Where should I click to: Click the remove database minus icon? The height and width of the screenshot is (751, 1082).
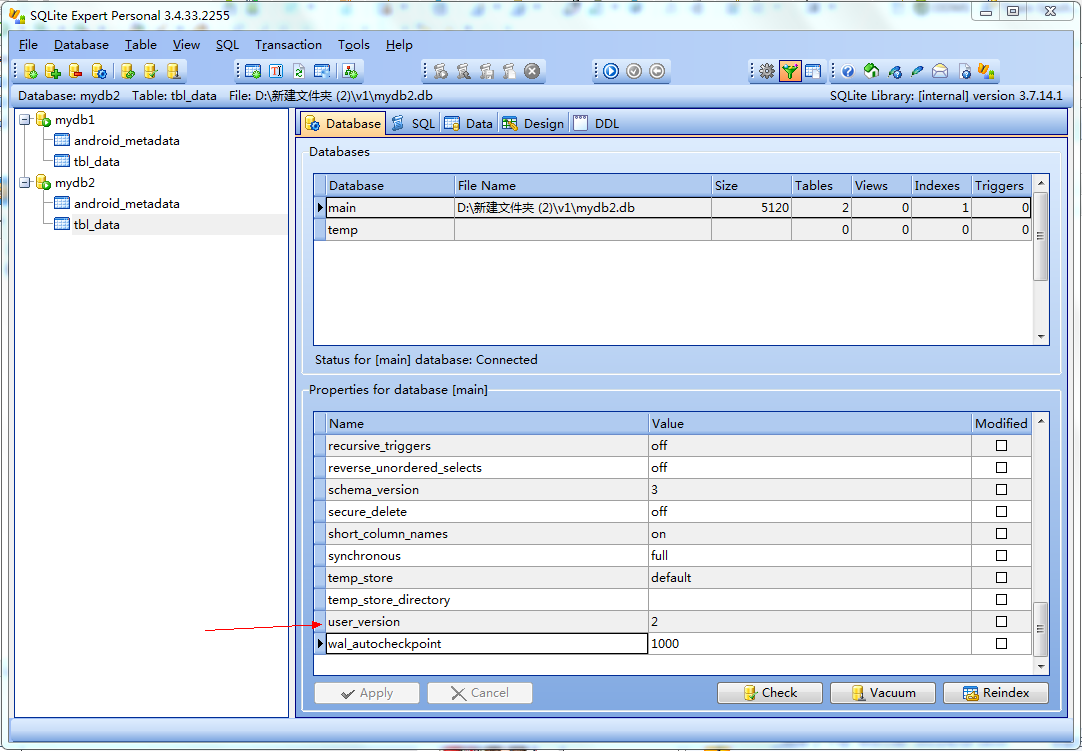(x=76, y=71)
